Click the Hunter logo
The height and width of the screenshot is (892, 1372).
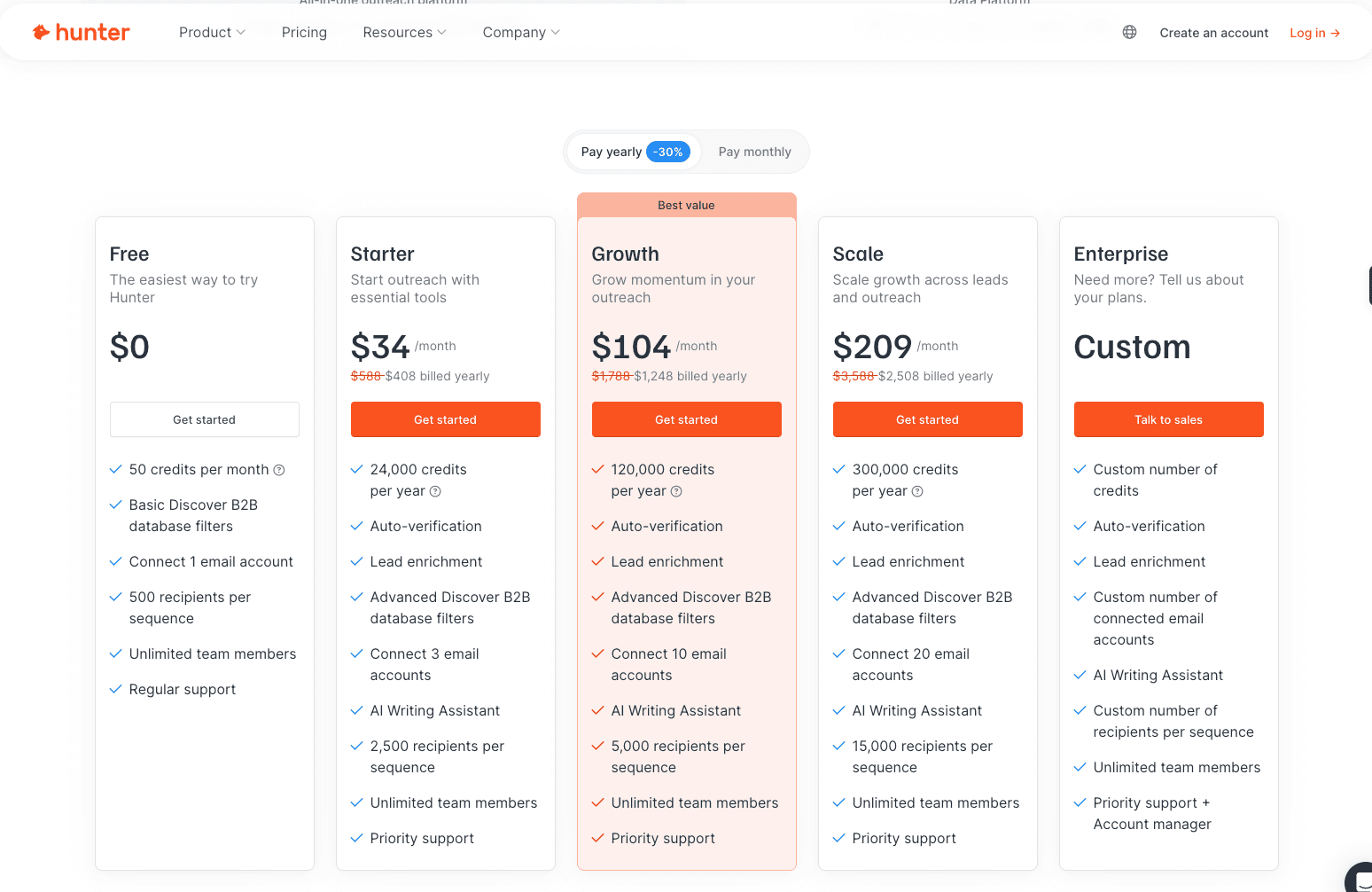81,32
